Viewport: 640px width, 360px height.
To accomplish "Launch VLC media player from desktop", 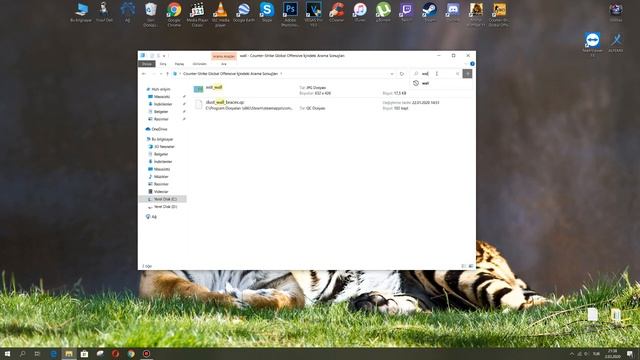I will pyautogui.click(x=220, y=13).
